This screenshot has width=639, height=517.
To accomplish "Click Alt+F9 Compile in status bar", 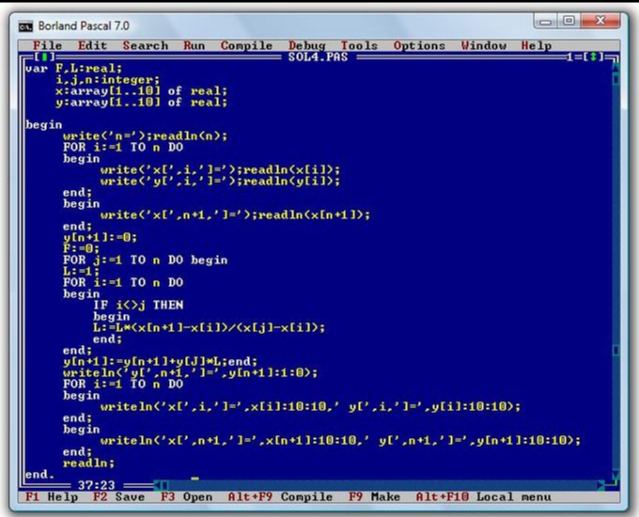I will [x=280, y=497].
